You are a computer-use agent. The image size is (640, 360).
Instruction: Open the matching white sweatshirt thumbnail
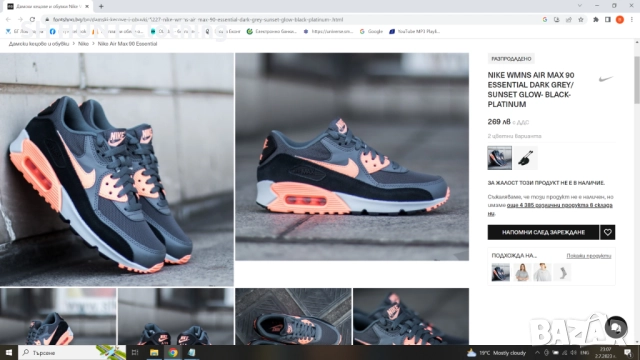pyautogui.click(x=542, y=272)
